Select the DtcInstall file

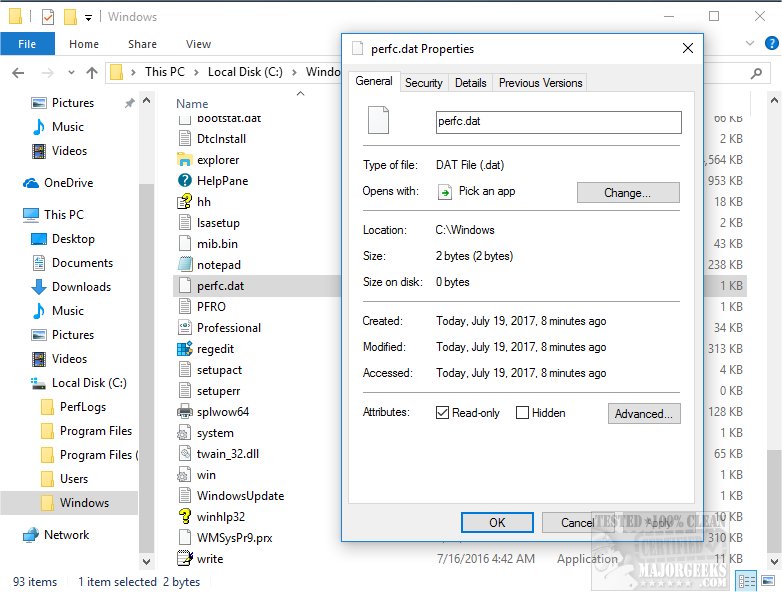tap(221, 139)
